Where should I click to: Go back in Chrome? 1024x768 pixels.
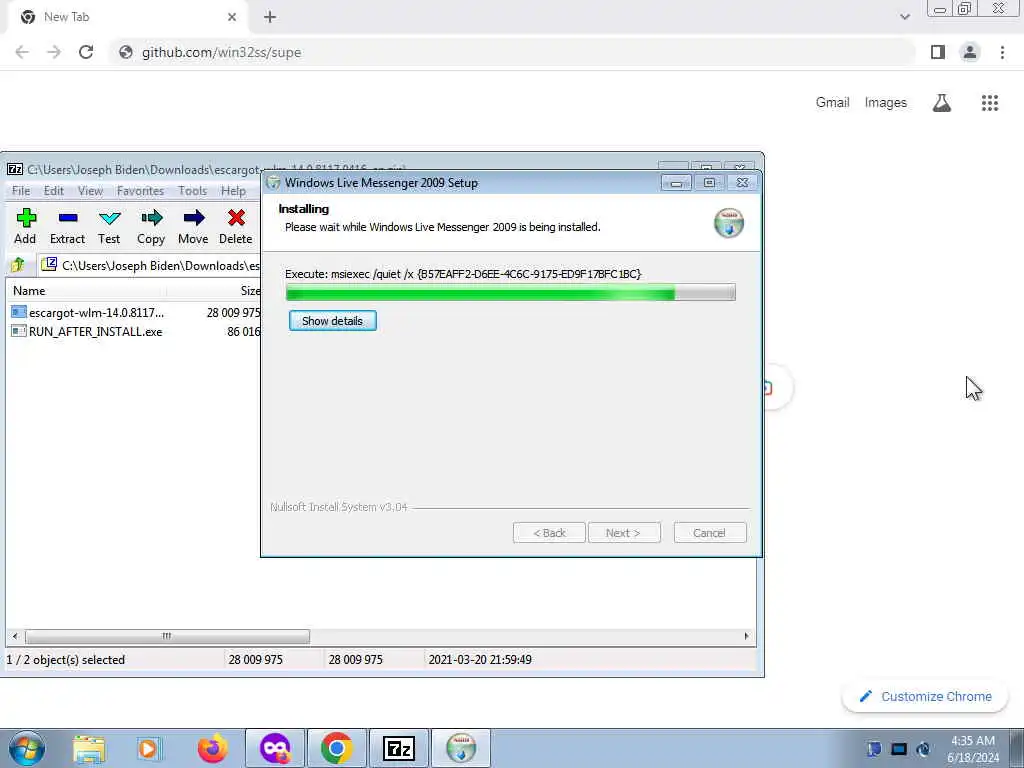22,52
